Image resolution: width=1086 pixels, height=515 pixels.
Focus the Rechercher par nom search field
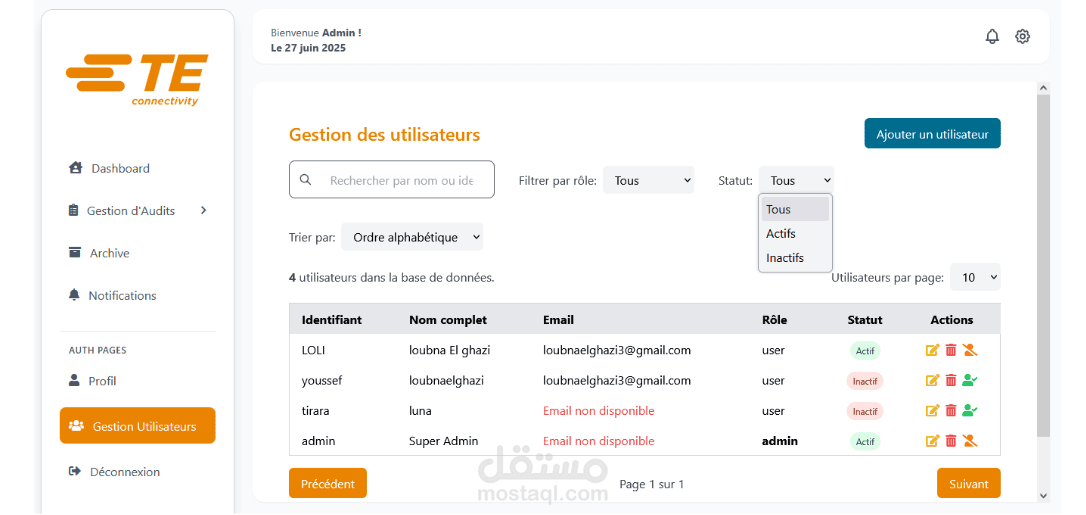click(392, 179)
